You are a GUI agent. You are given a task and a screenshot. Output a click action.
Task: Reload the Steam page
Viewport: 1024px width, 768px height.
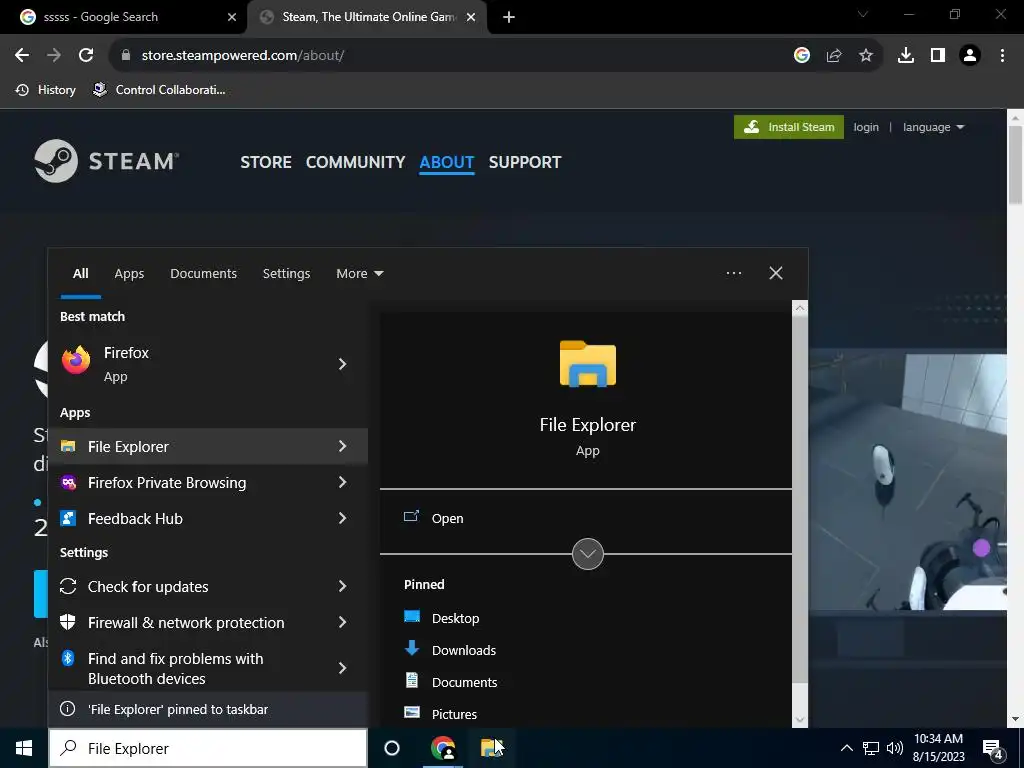tap(86, 56)
